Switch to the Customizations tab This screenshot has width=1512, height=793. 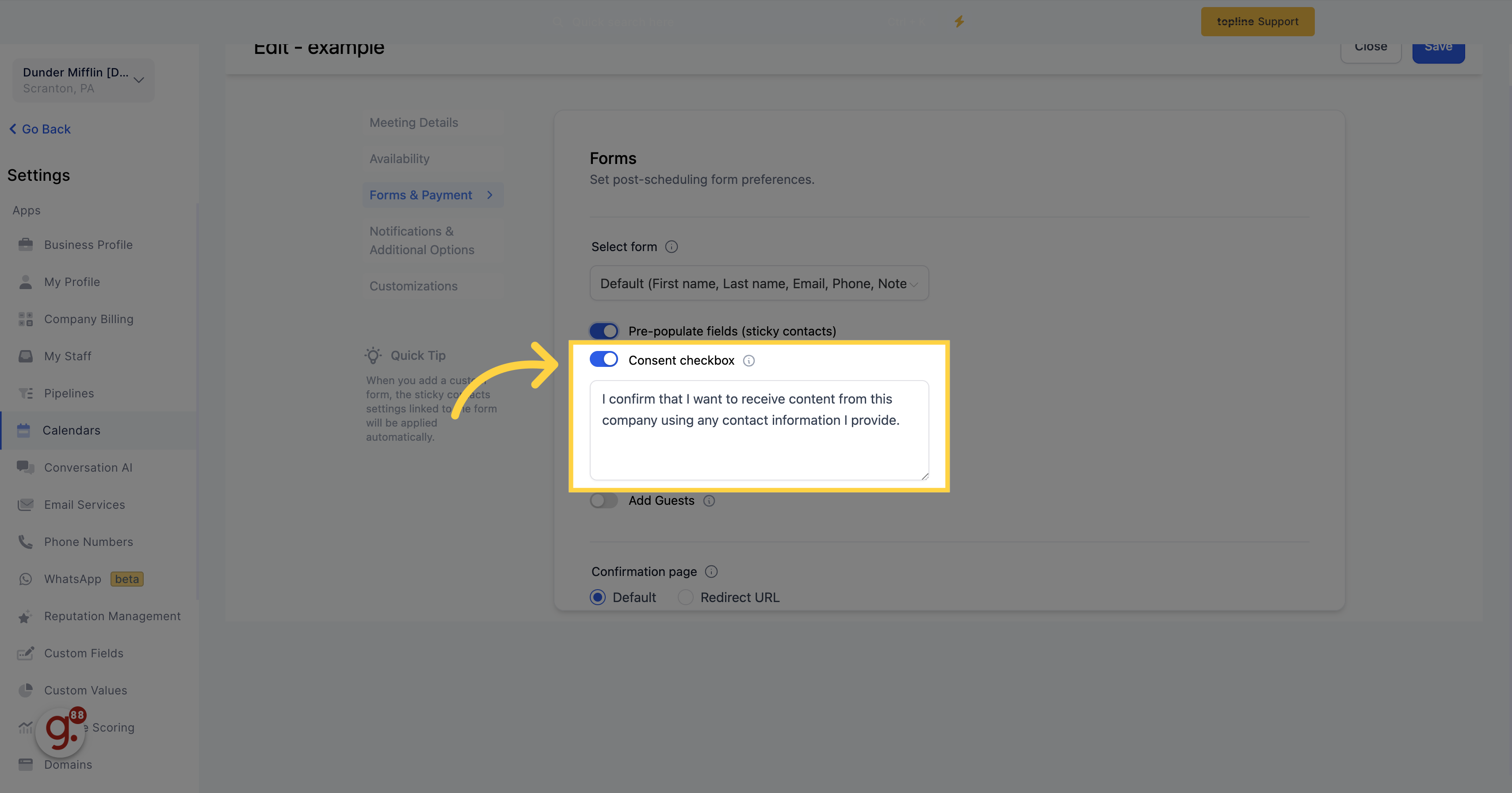413,285
